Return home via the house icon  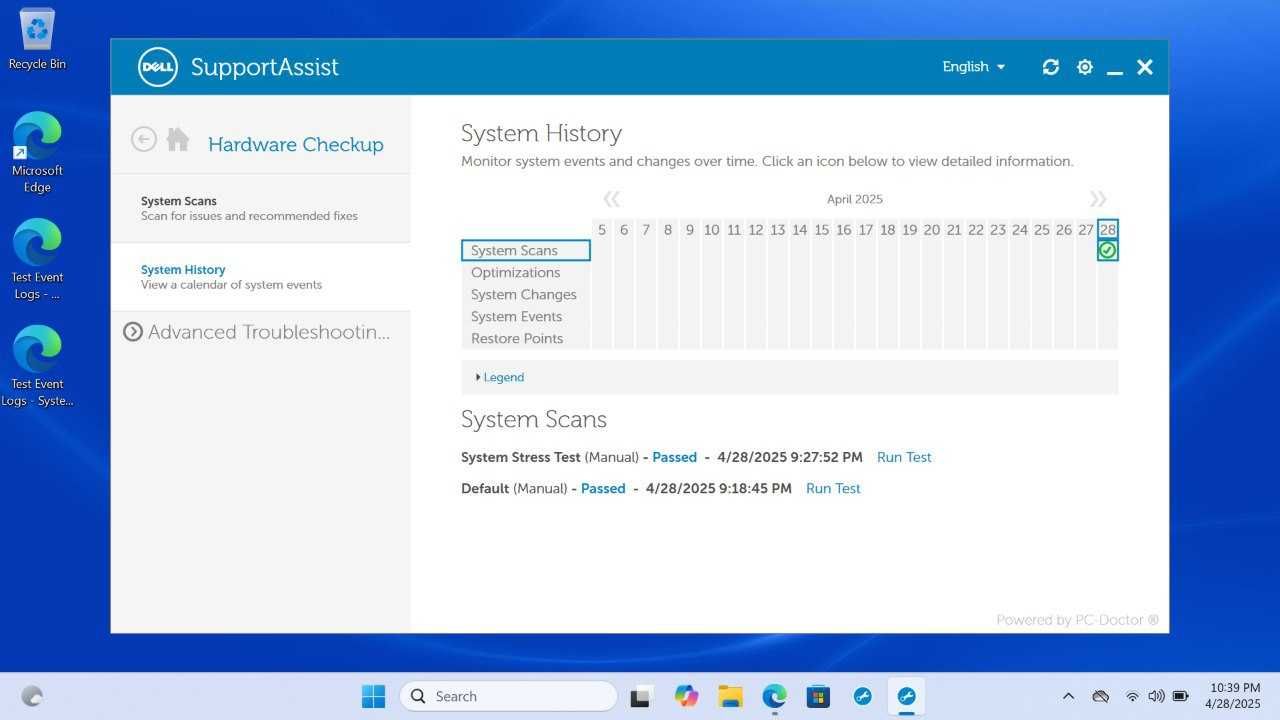point(178,139)
